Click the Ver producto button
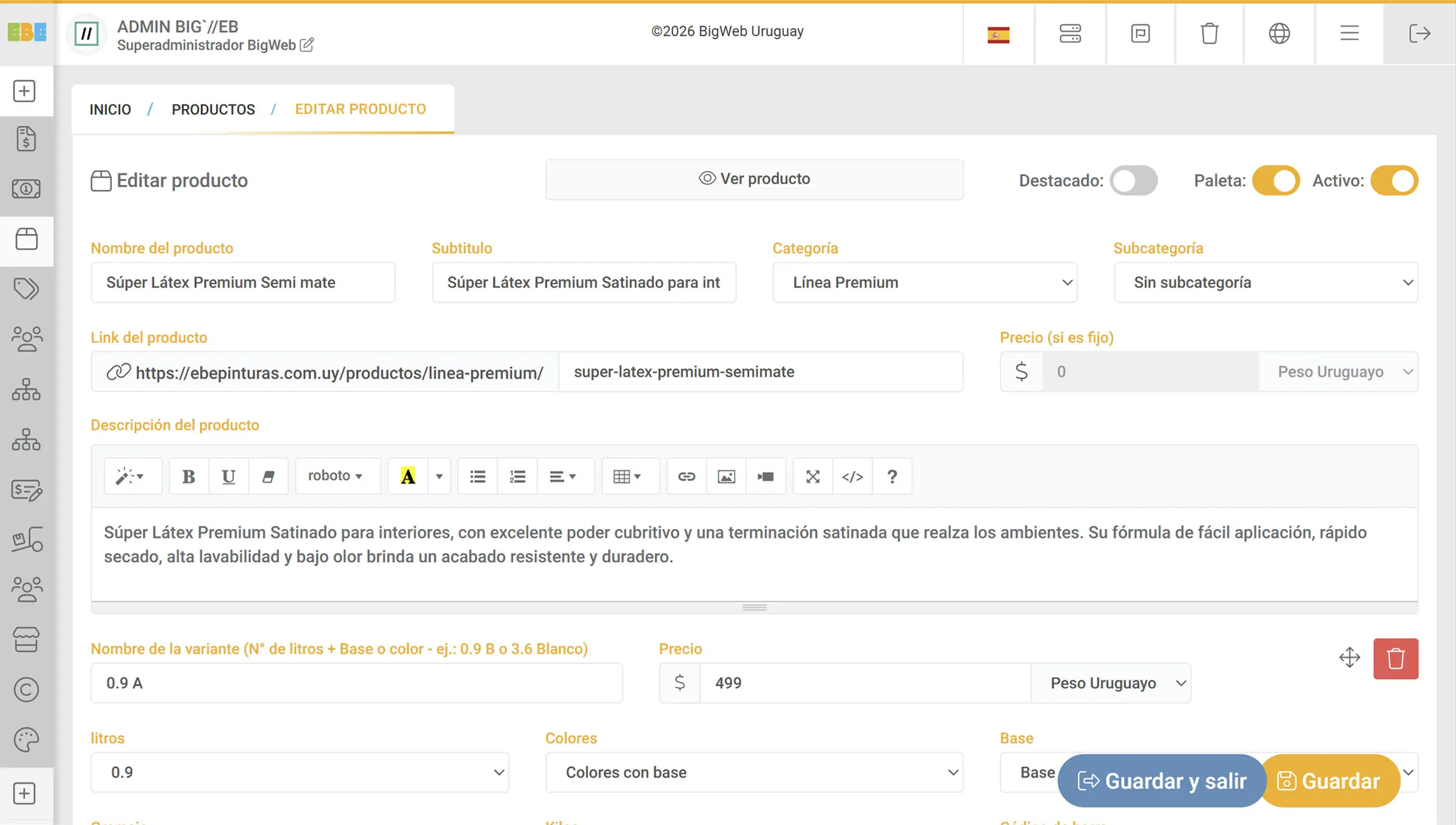Screen dimensions: 1456x825 point(754,180)
